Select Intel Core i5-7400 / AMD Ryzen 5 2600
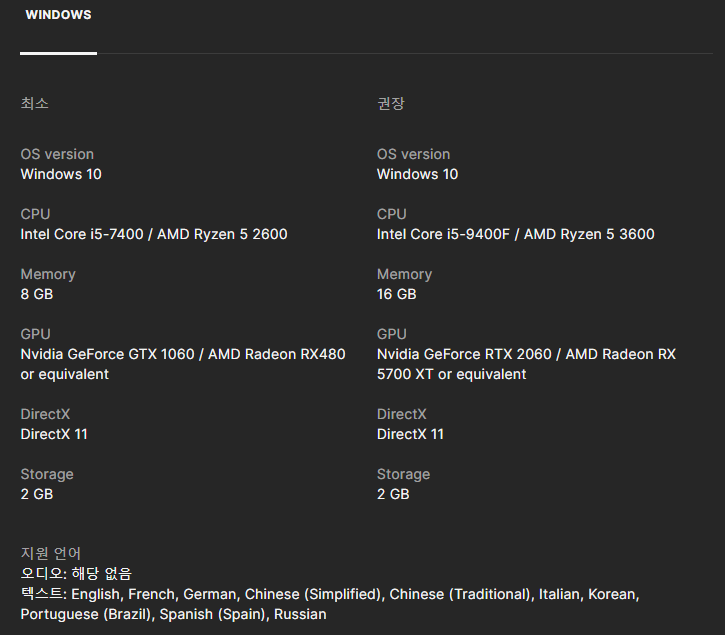This screenshot has width=725, height=635. point(154,234)
